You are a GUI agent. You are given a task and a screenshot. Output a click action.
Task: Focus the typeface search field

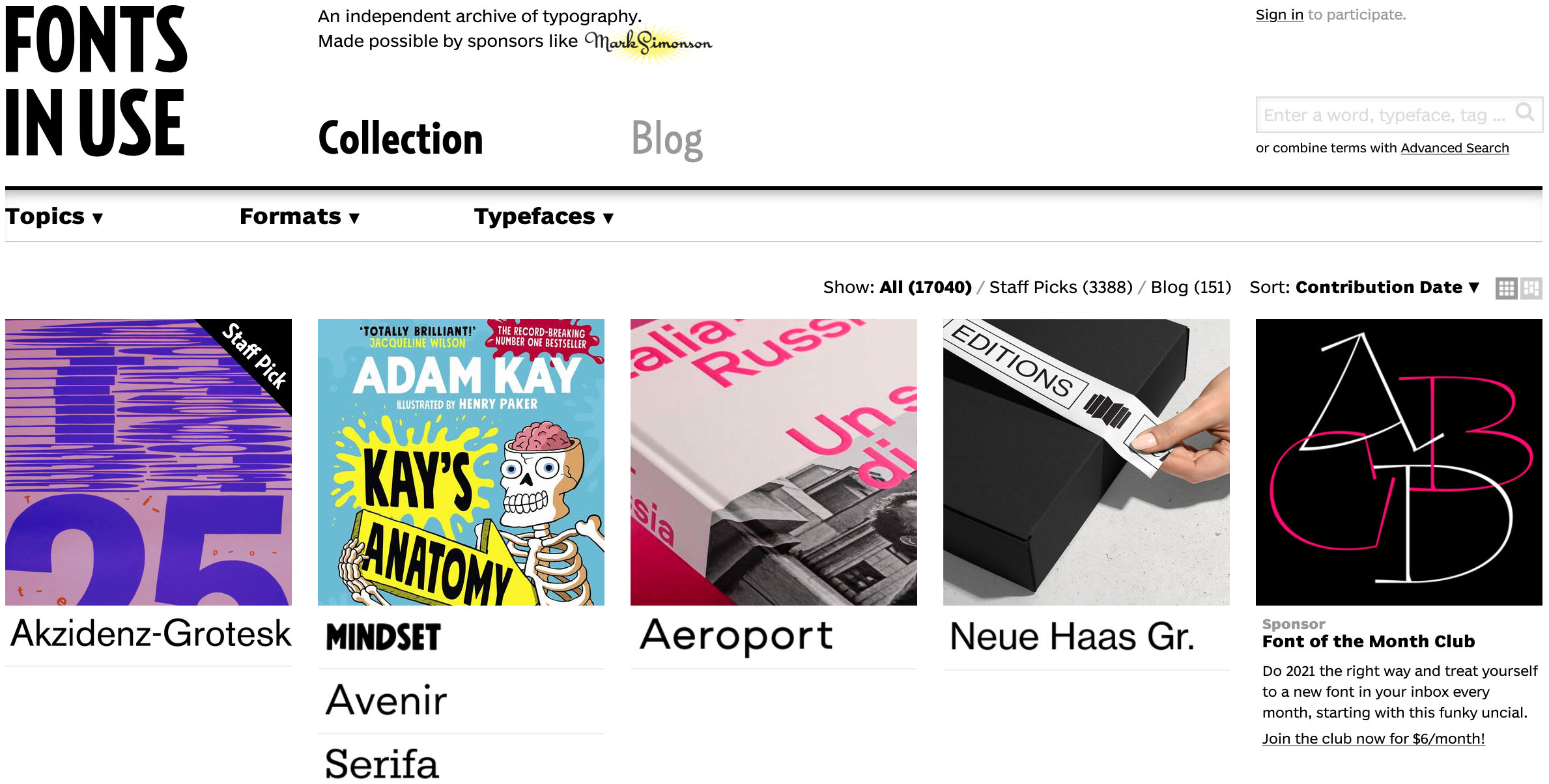tap(1385, 115)
